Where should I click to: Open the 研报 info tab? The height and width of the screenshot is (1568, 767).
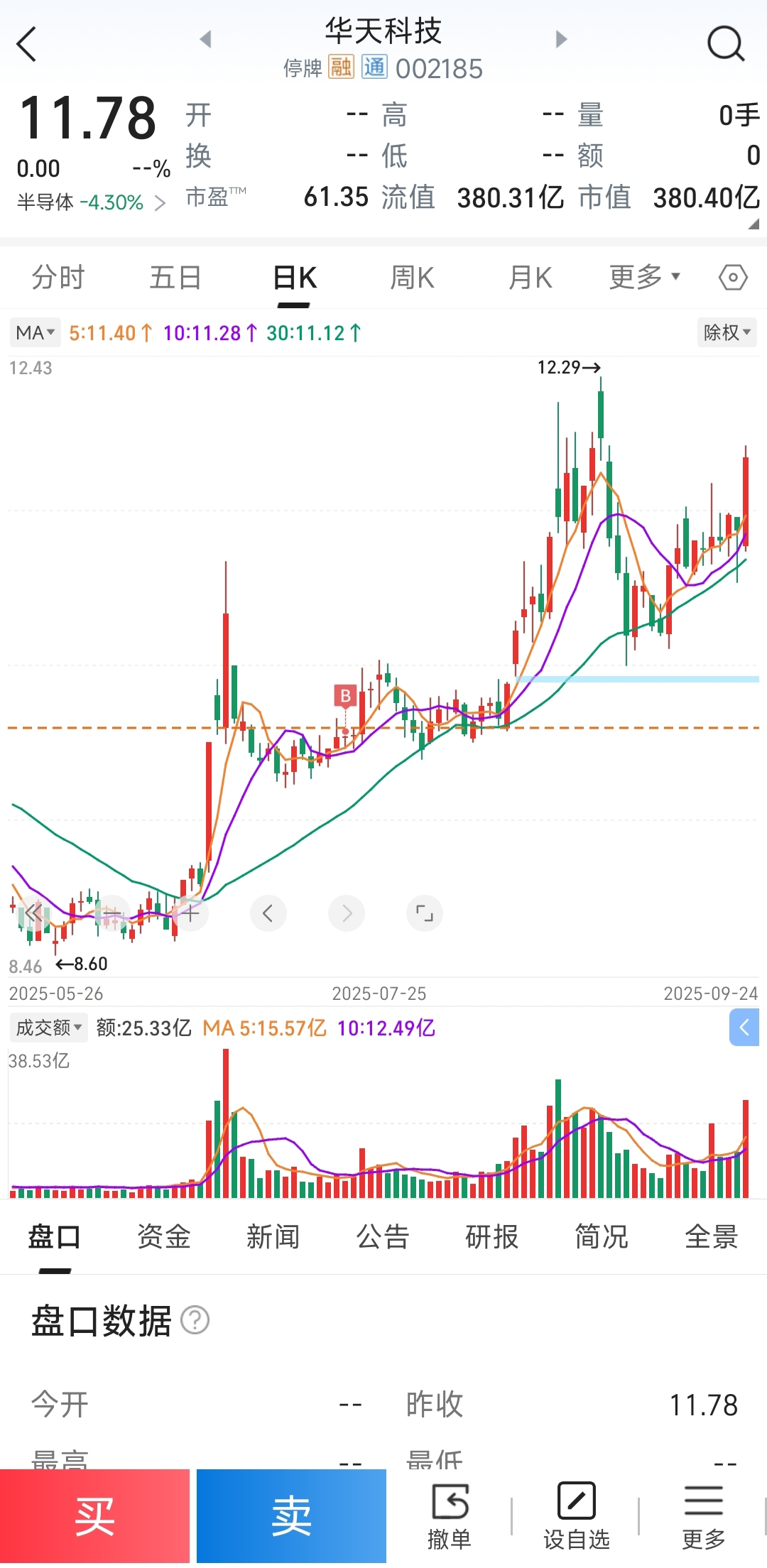coord(492,1237)
